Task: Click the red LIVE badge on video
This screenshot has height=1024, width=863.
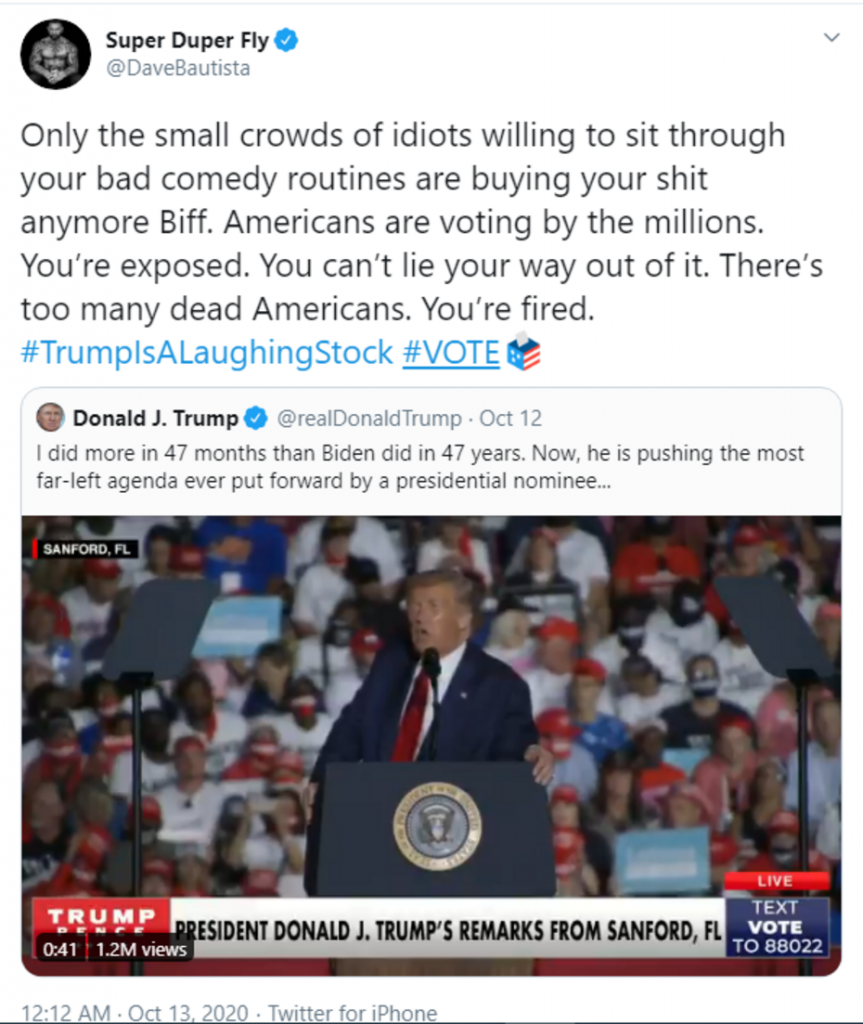Action: tap(775, 882)
